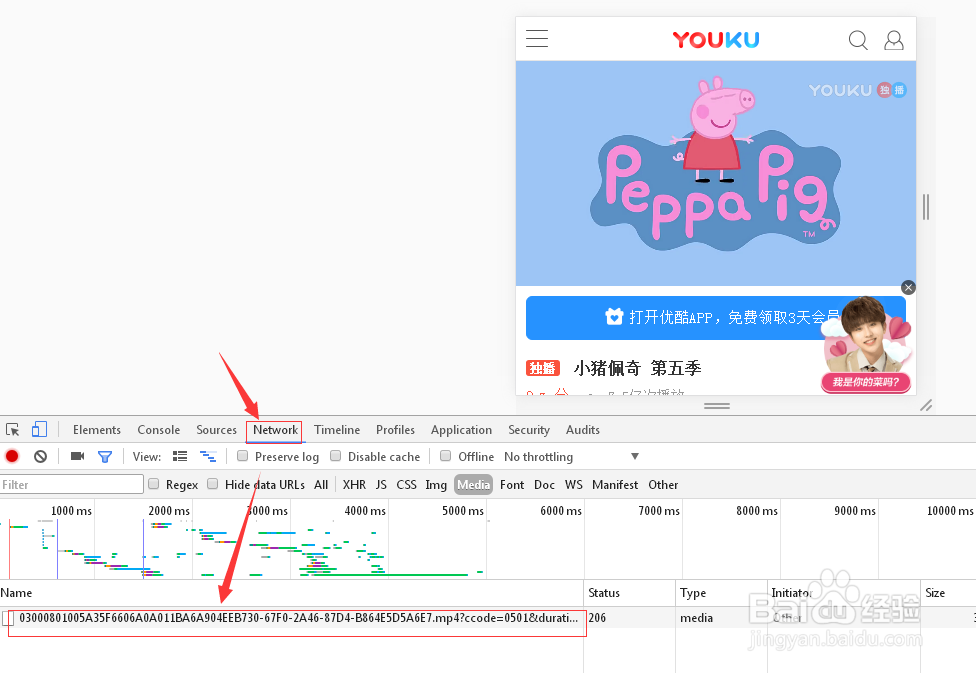Click the Peppa Pig video poster
This screenshot has width=976, height=673.
[x=716, y=173]
